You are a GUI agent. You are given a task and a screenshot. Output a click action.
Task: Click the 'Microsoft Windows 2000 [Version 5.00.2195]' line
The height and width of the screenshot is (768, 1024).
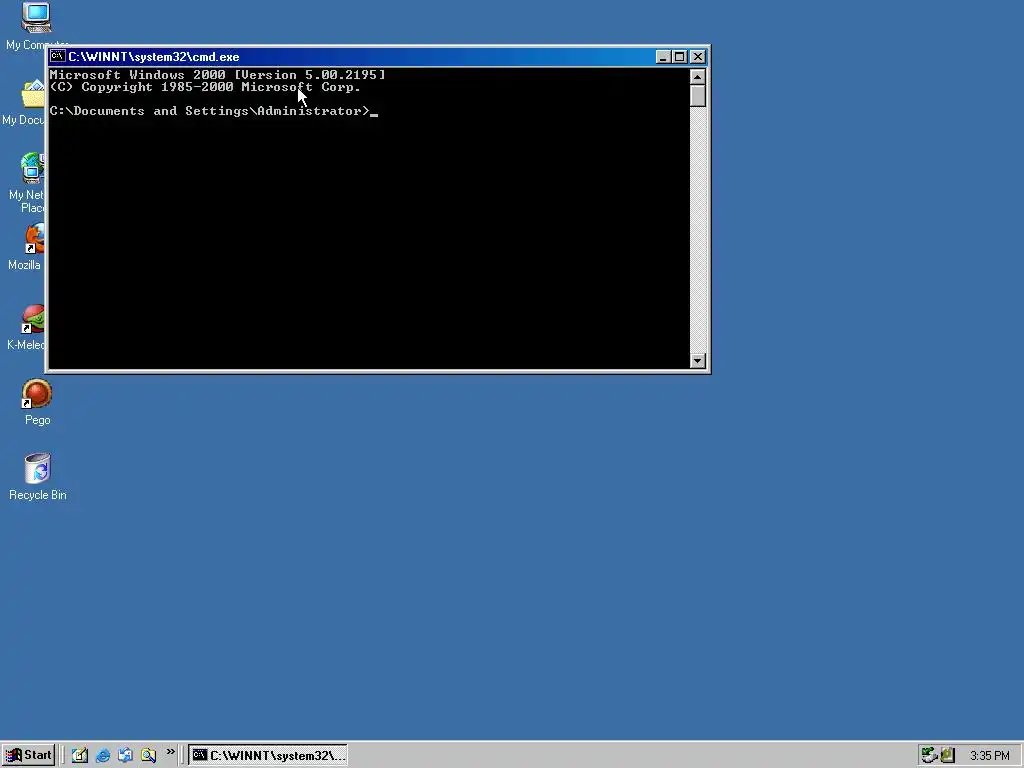click(217, 75)
